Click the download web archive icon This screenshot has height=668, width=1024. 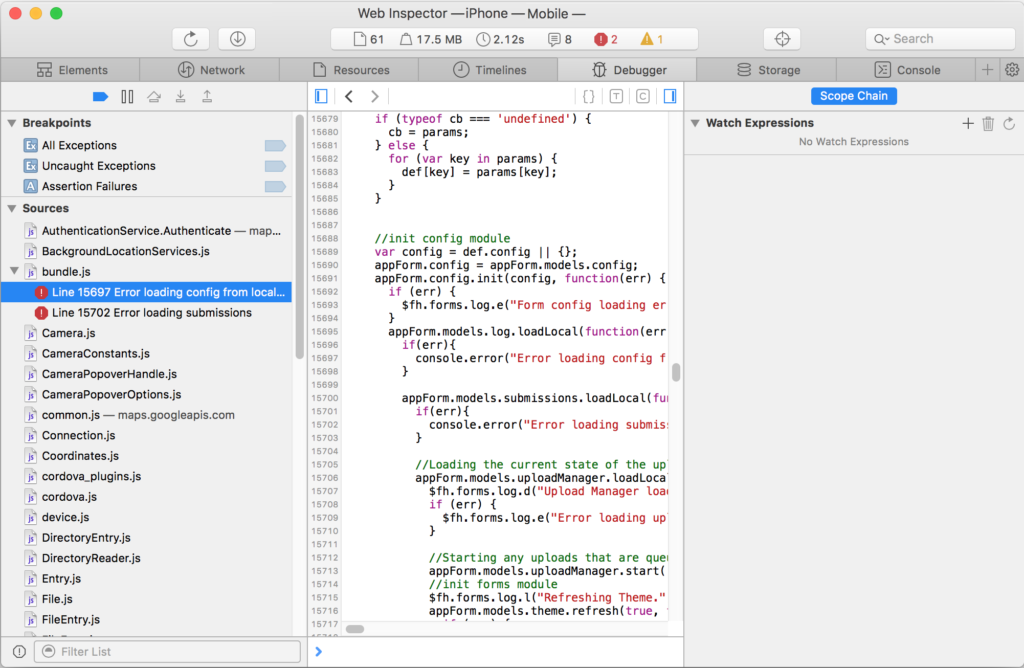[x=237, y=39]
